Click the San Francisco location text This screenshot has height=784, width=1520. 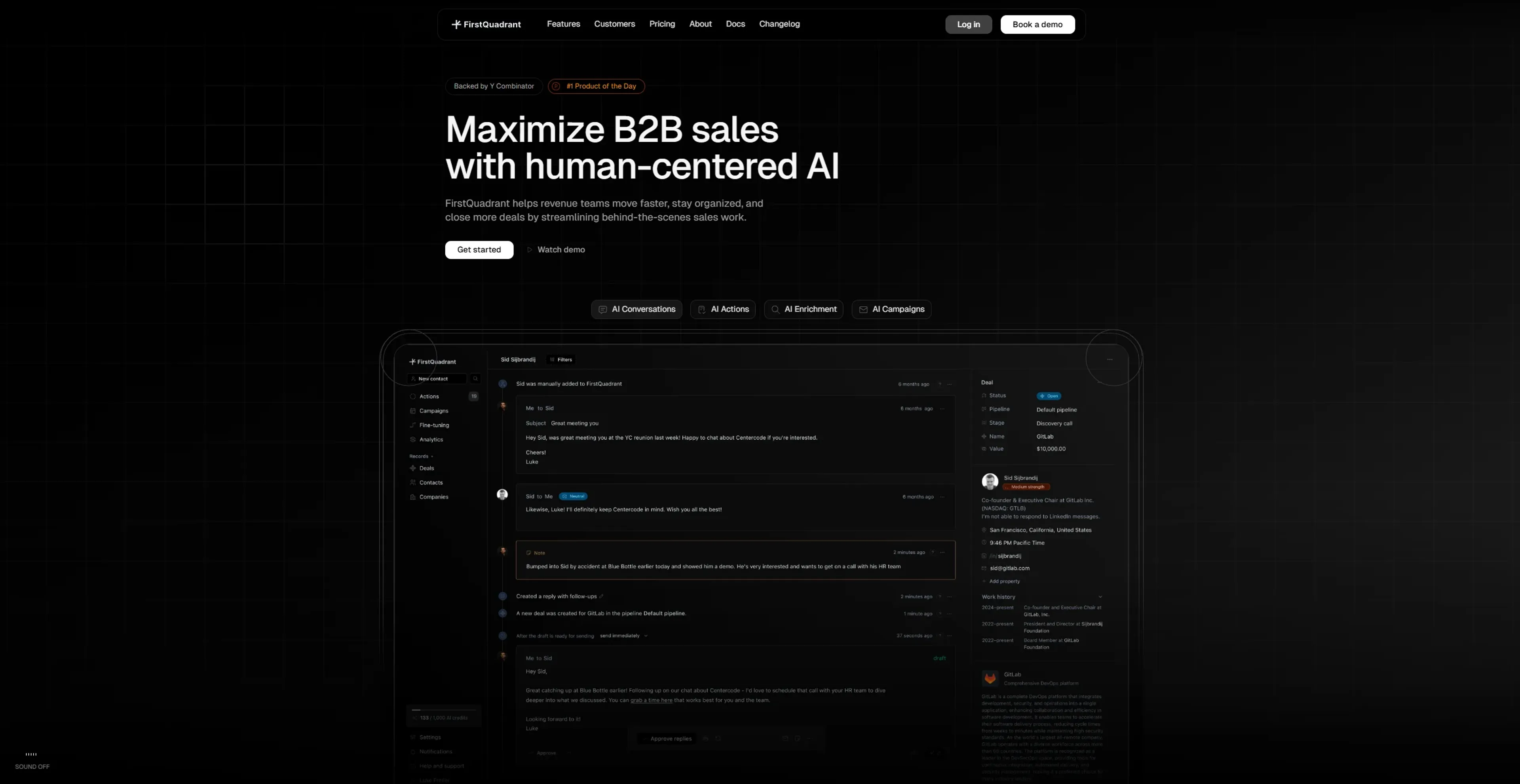(x=1040, y=530)
